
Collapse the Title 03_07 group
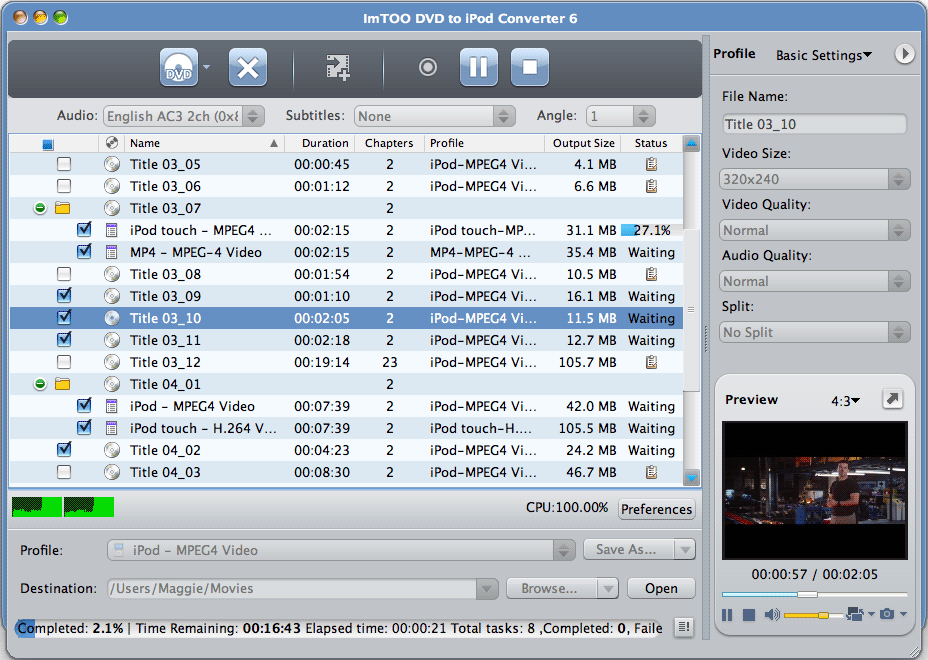[x=40, y=208]
